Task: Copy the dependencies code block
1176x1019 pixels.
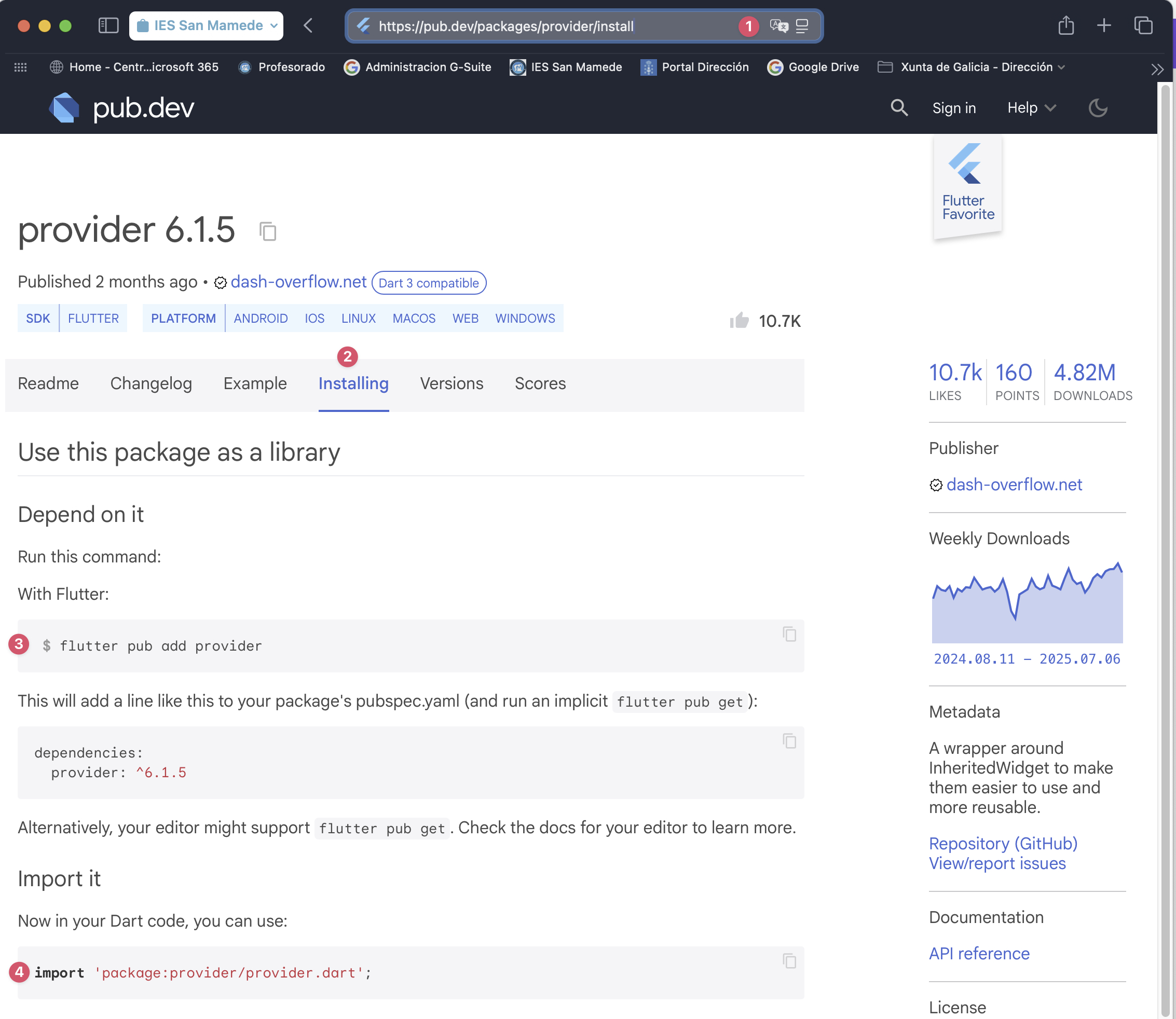Action: [789, 740]
